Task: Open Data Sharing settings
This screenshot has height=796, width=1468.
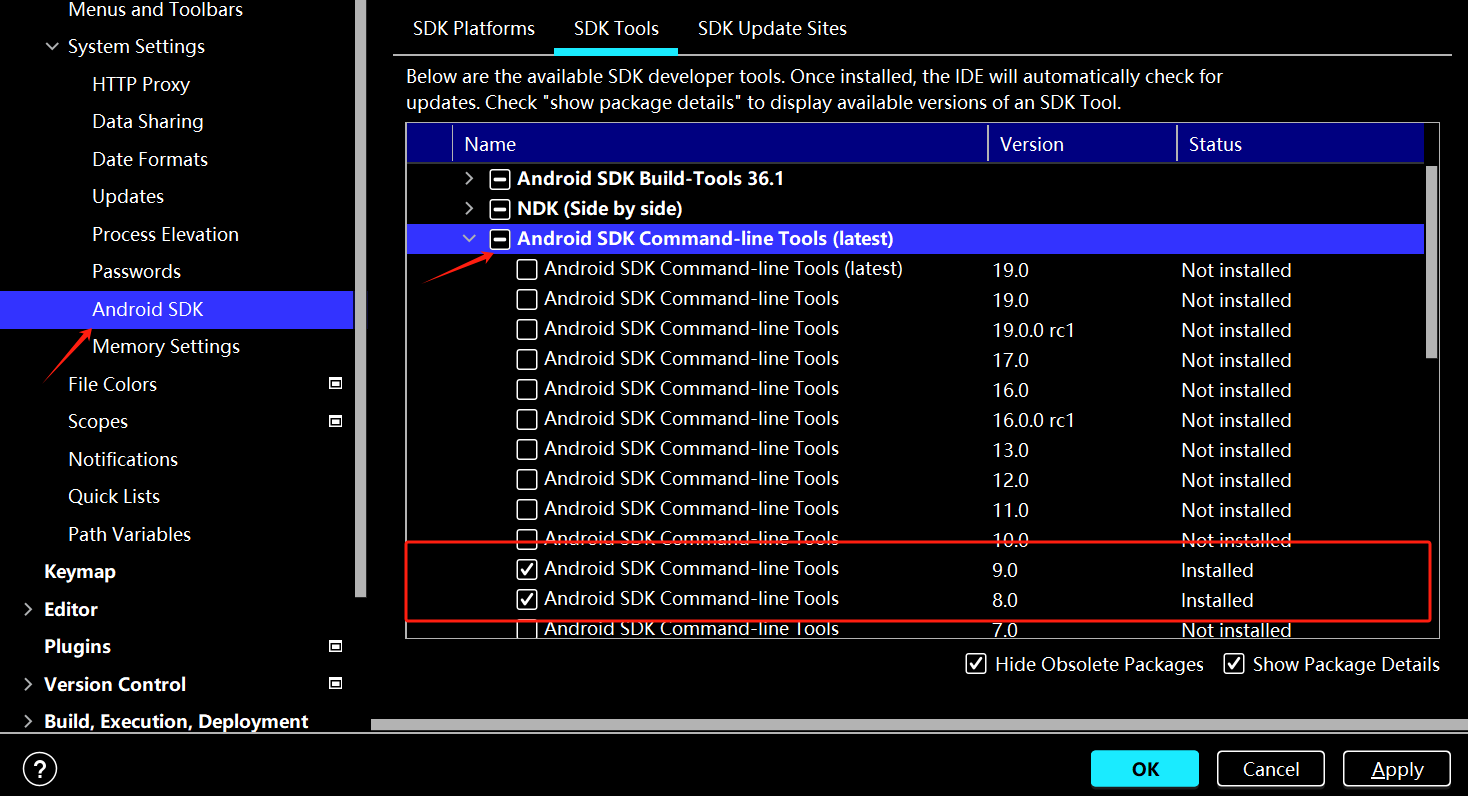Action: (x=148, y=121)
